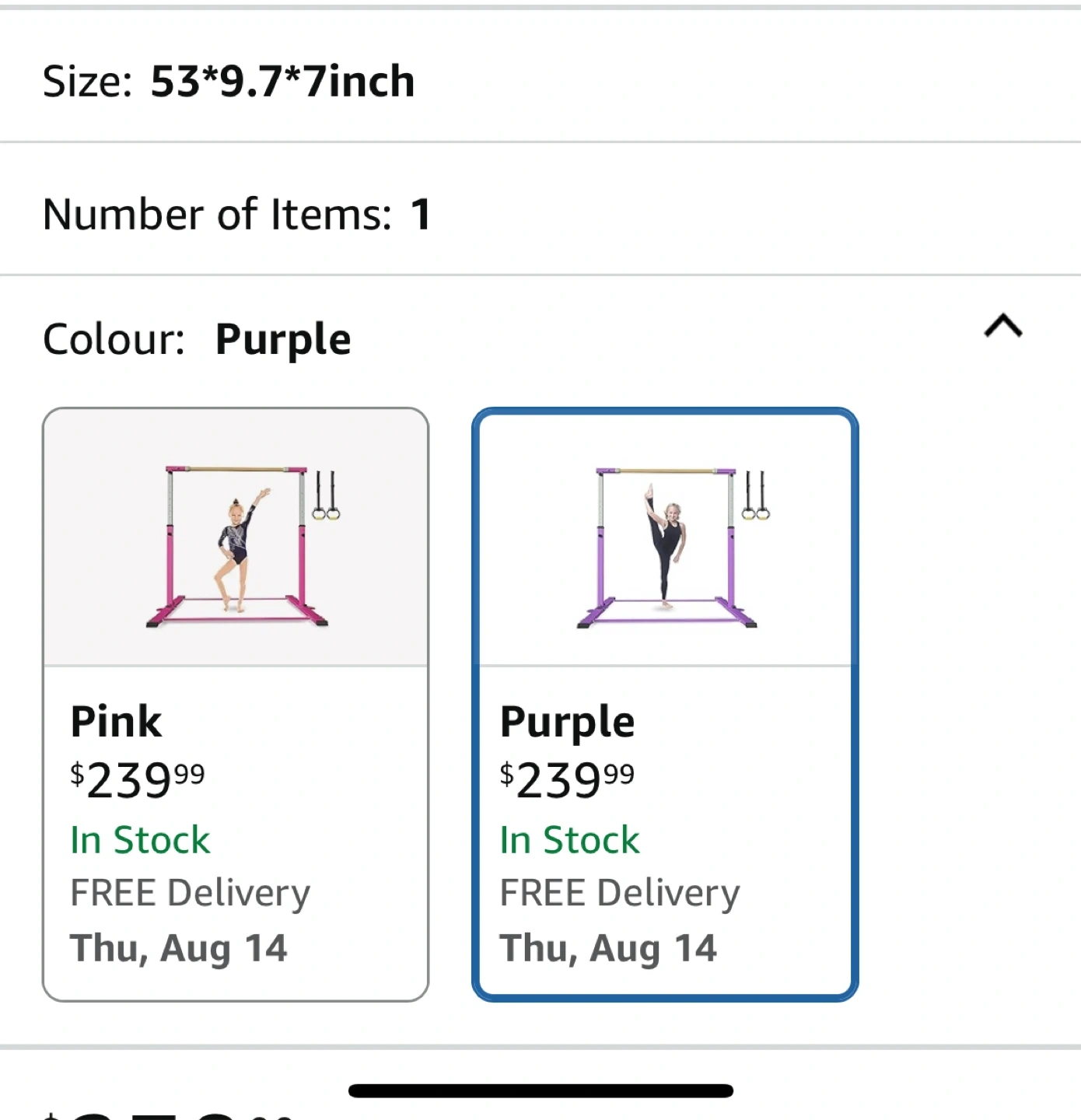1081x1120 pixels.
Task: Click the Pink option $239.99 price
Action: (x=138, y=779)
